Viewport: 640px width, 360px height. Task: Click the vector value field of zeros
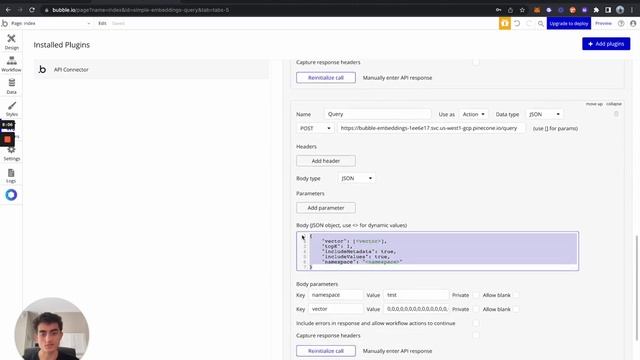416,309
